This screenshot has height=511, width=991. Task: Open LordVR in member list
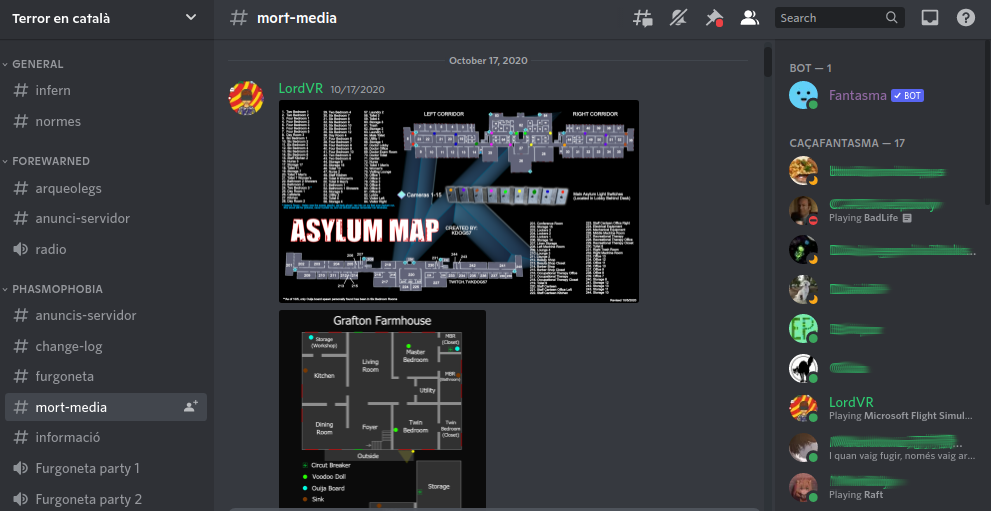[883, 408]
